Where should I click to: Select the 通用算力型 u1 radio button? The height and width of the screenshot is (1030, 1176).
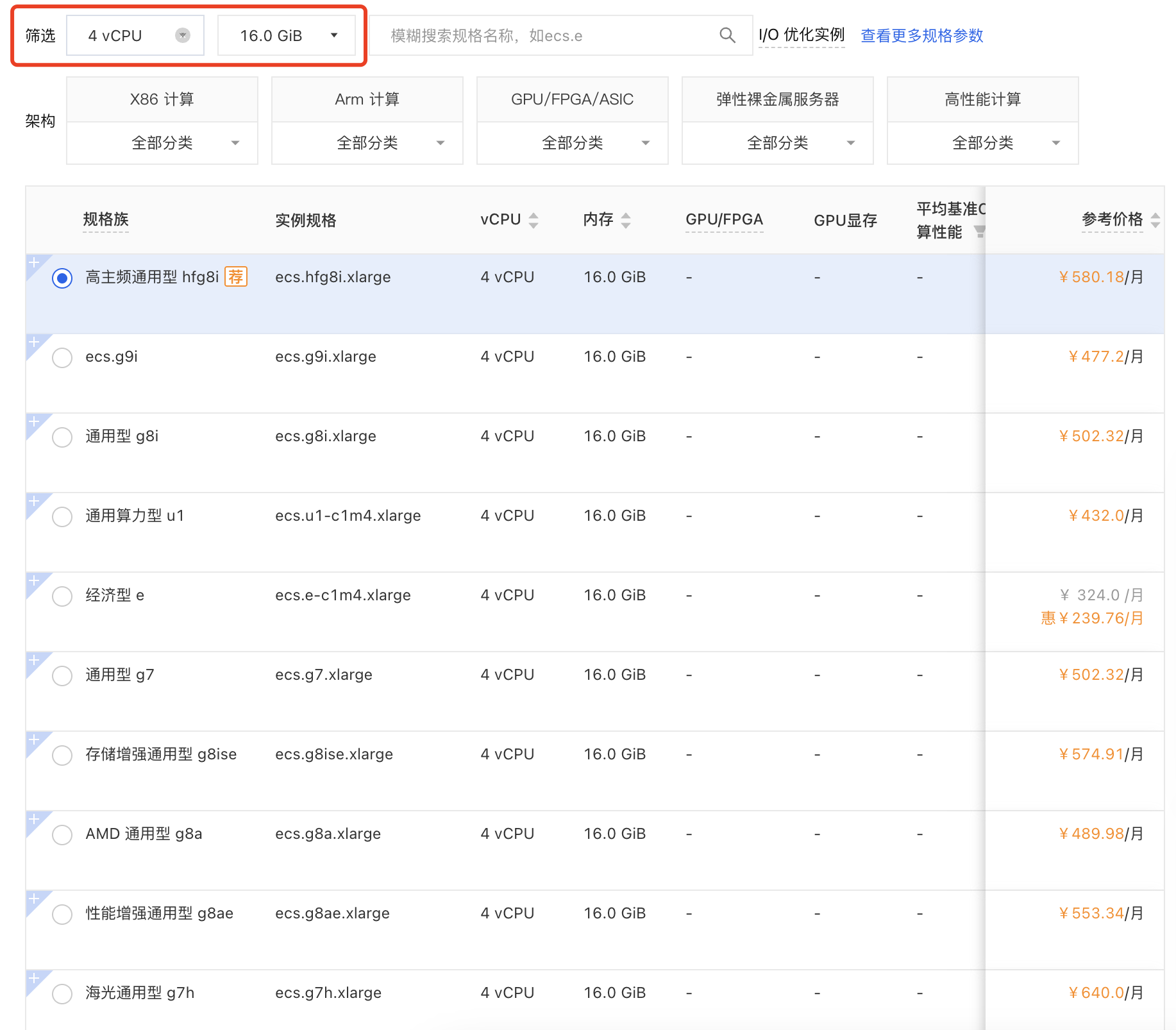[x=62, y=516]
